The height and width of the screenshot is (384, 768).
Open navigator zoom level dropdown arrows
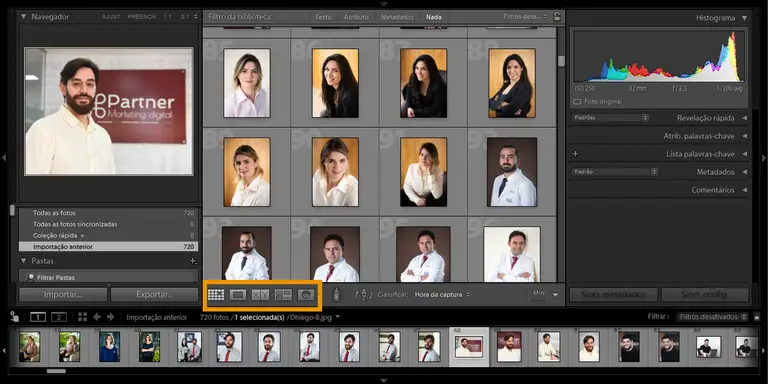[x=196, y=17]
